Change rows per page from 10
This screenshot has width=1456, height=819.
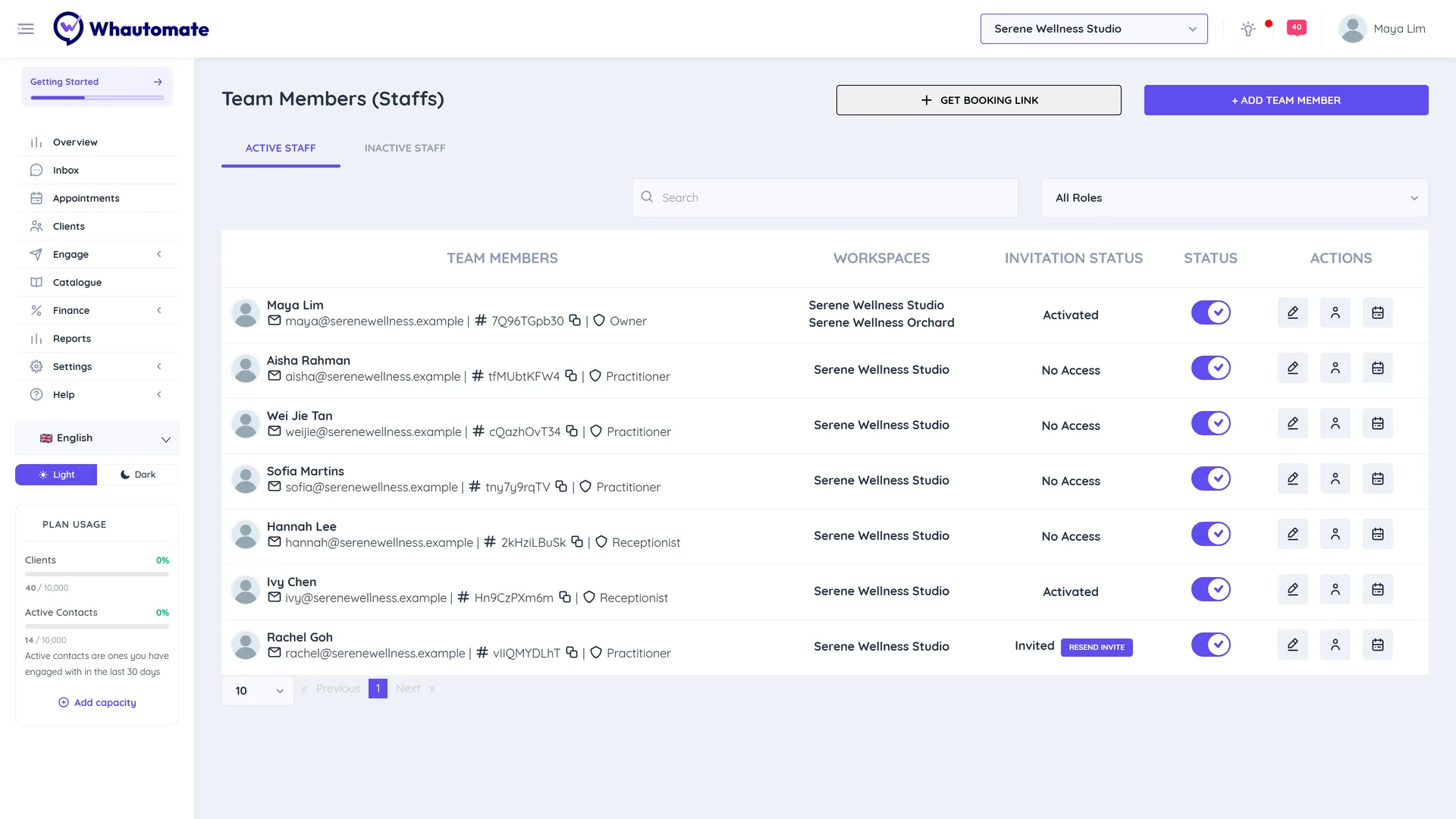point(258,691)
